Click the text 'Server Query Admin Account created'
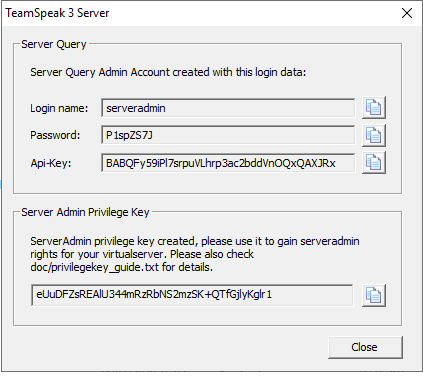423x377 pixels. (x=120, y=72)
